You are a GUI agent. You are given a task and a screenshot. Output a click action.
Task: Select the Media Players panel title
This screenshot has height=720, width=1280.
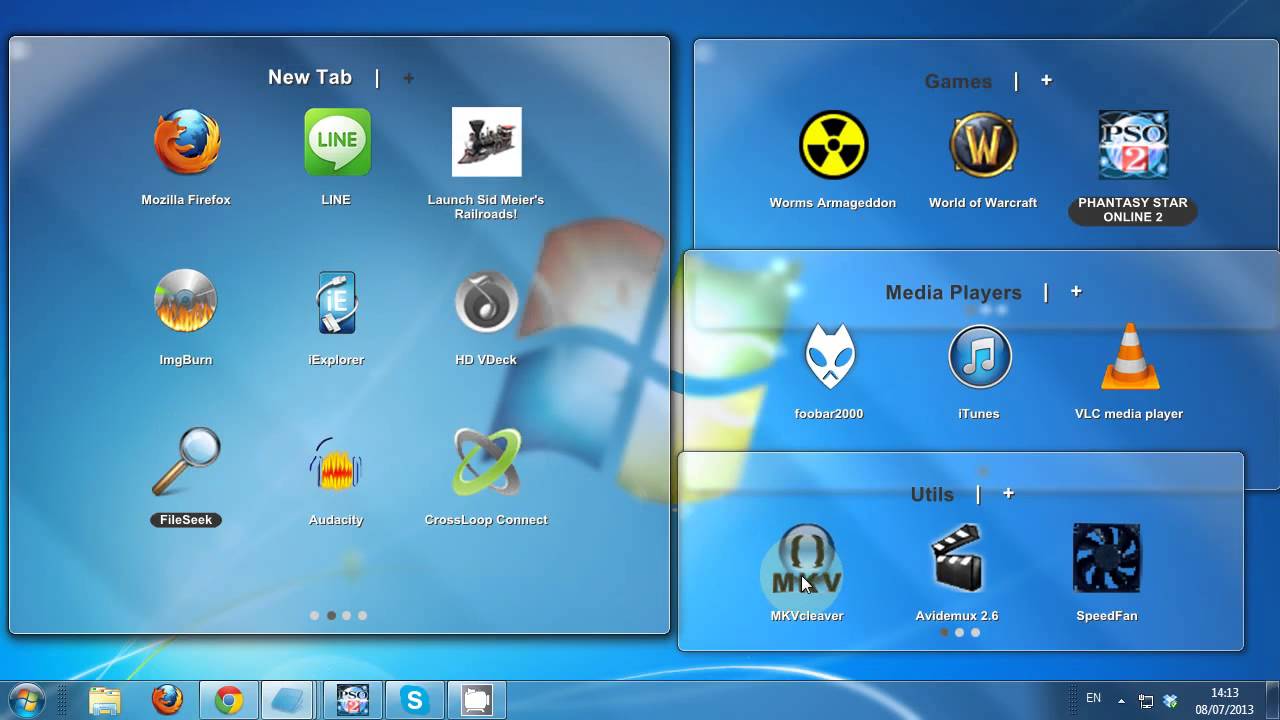[954, 292]
